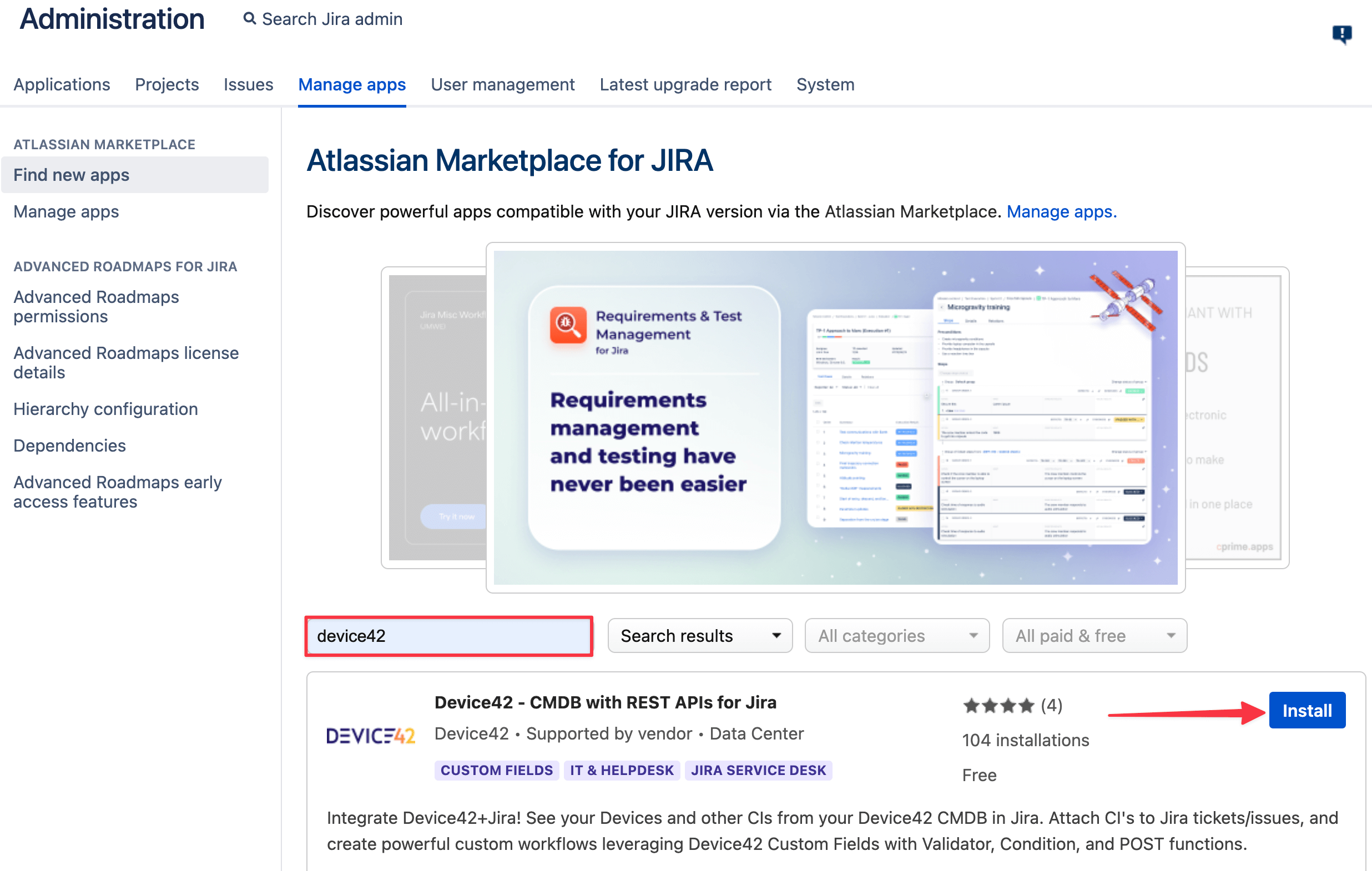The height and width of the screenshot is (871, 1372).
Task: Select the IT & HELPDESK tag
Action: click(621, 770)
